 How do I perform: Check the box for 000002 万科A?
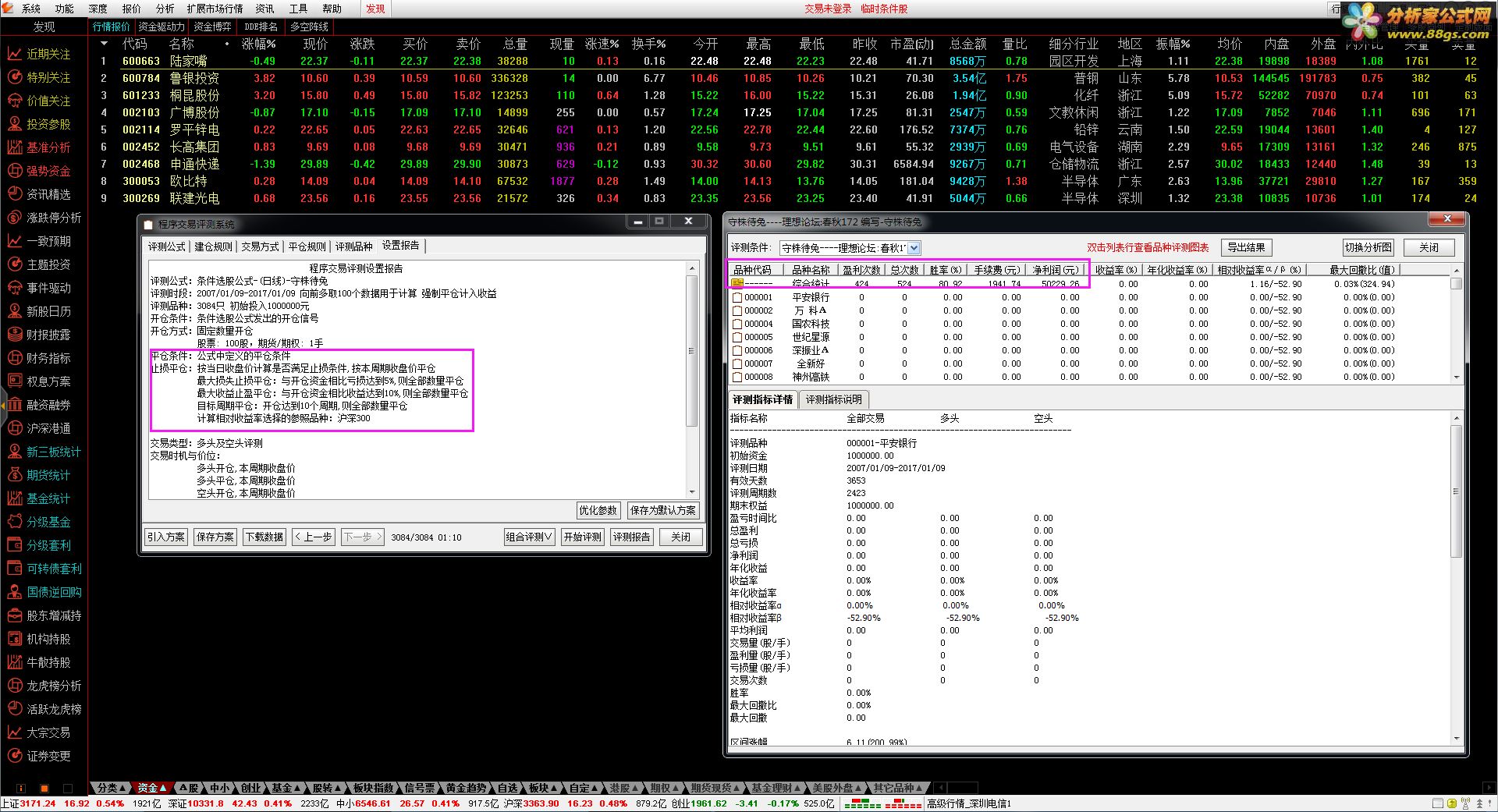click(737, 310)
